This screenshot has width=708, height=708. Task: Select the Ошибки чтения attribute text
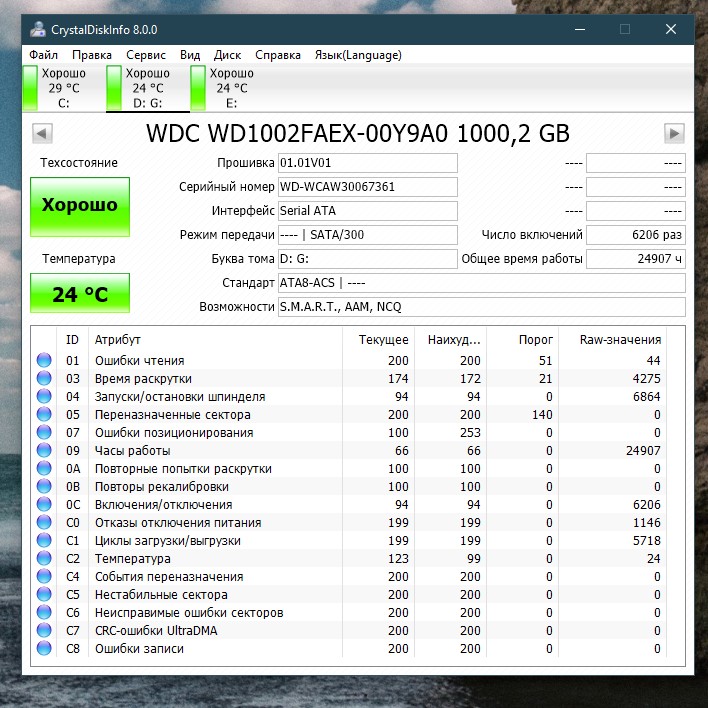click(x=140, y=361)
